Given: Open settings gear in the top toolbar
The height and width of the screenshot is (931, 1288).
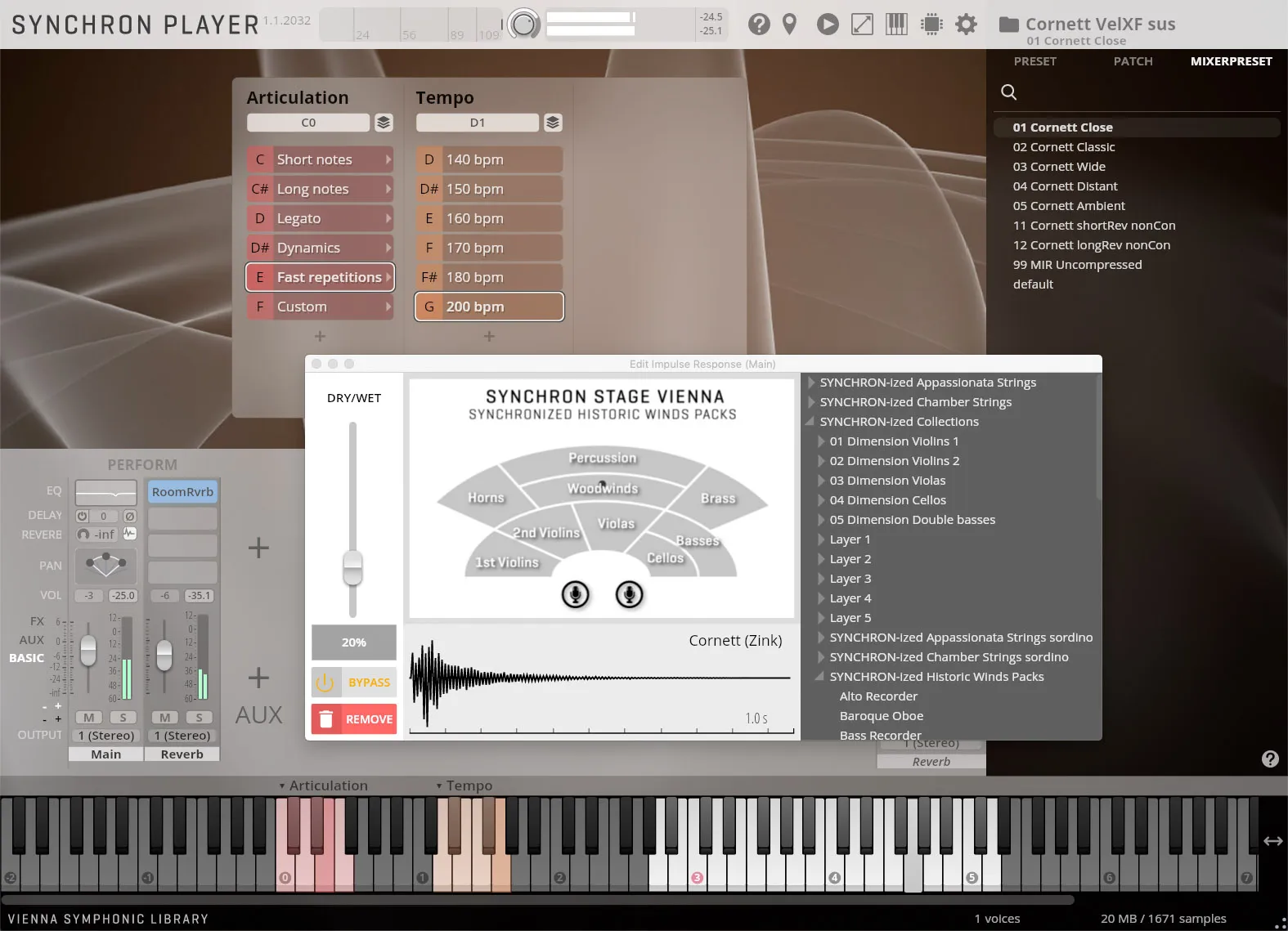Looking at the screenshot, I should (966, 25).
